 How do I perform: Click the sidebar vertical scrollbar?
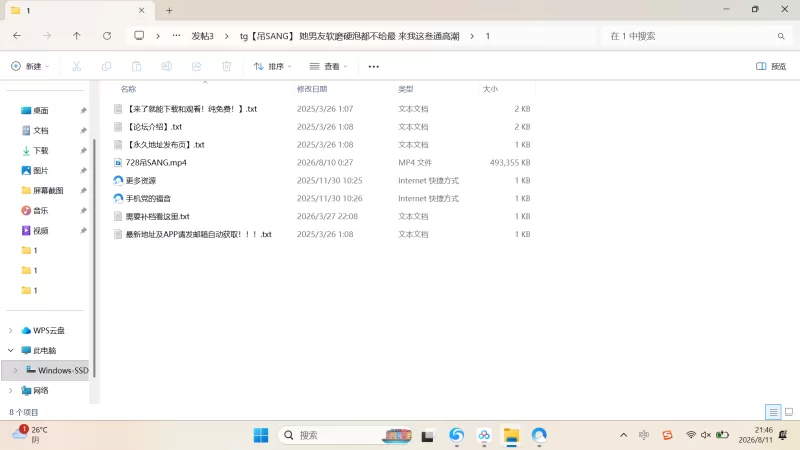pos(94,258)
